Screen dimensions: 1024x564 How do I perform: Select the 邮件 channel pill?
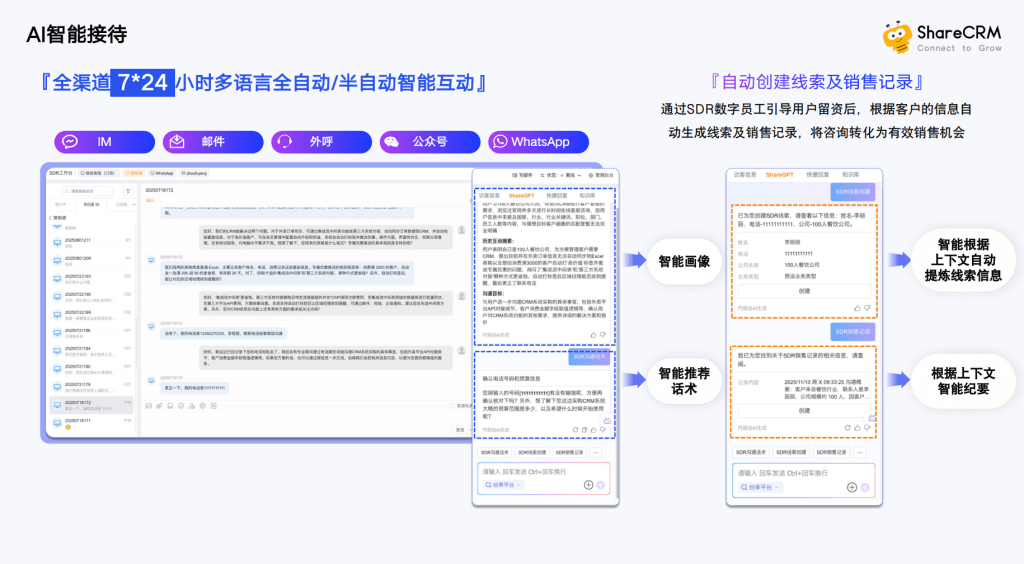click(213, 142)
